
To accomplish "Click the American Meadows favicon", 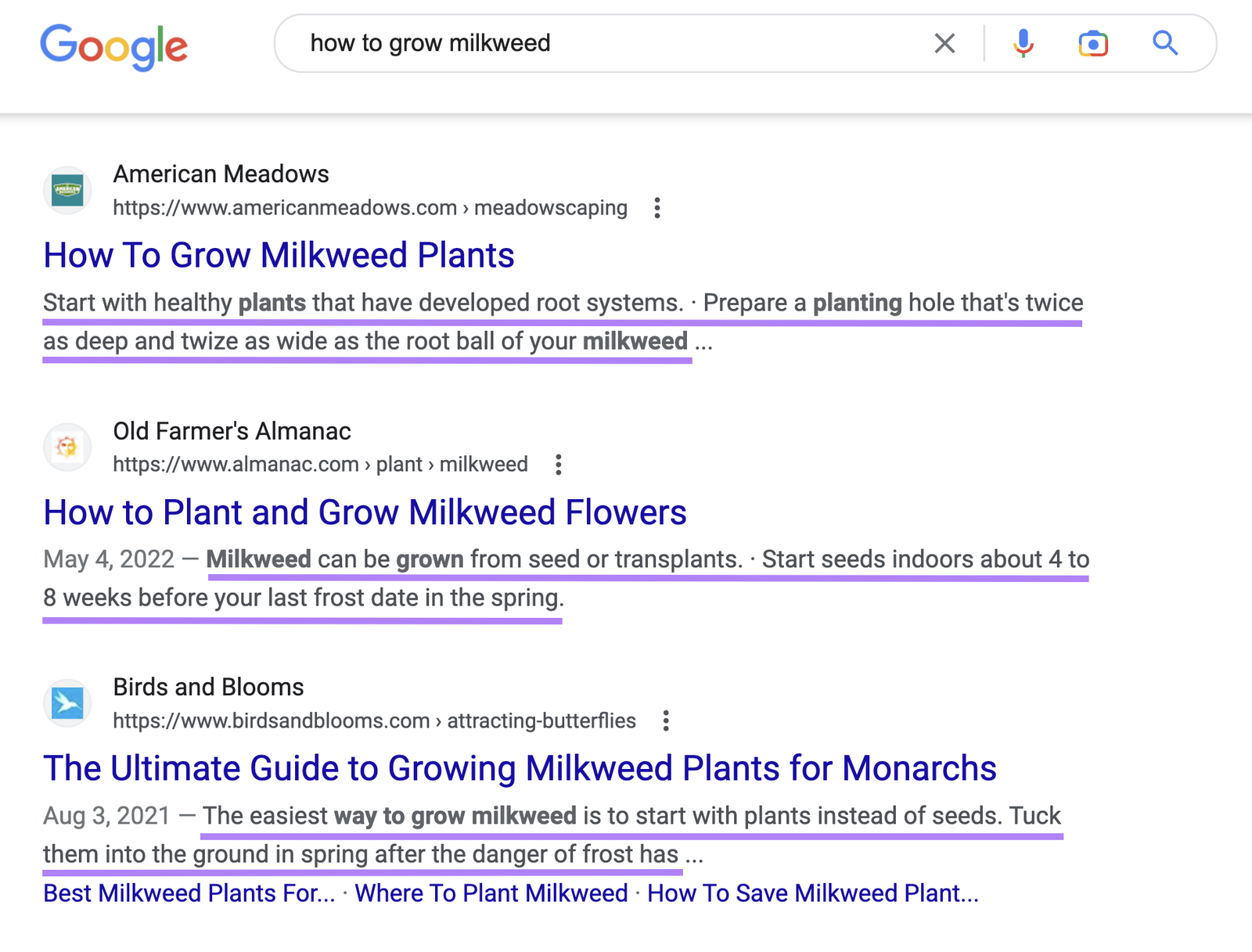I will tap(67, 190).
